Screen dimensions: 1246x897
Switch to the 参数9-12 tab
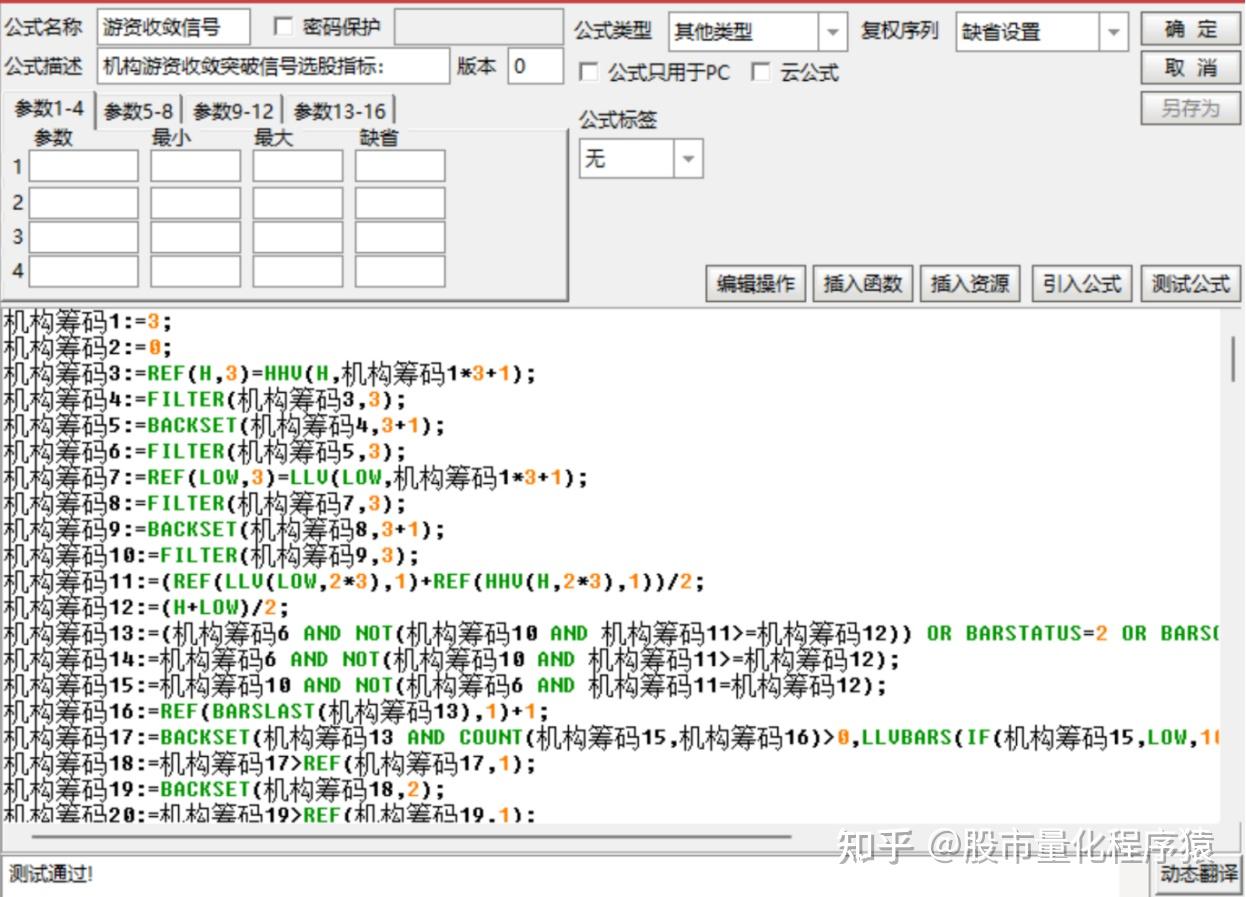(x=233, y=111)
